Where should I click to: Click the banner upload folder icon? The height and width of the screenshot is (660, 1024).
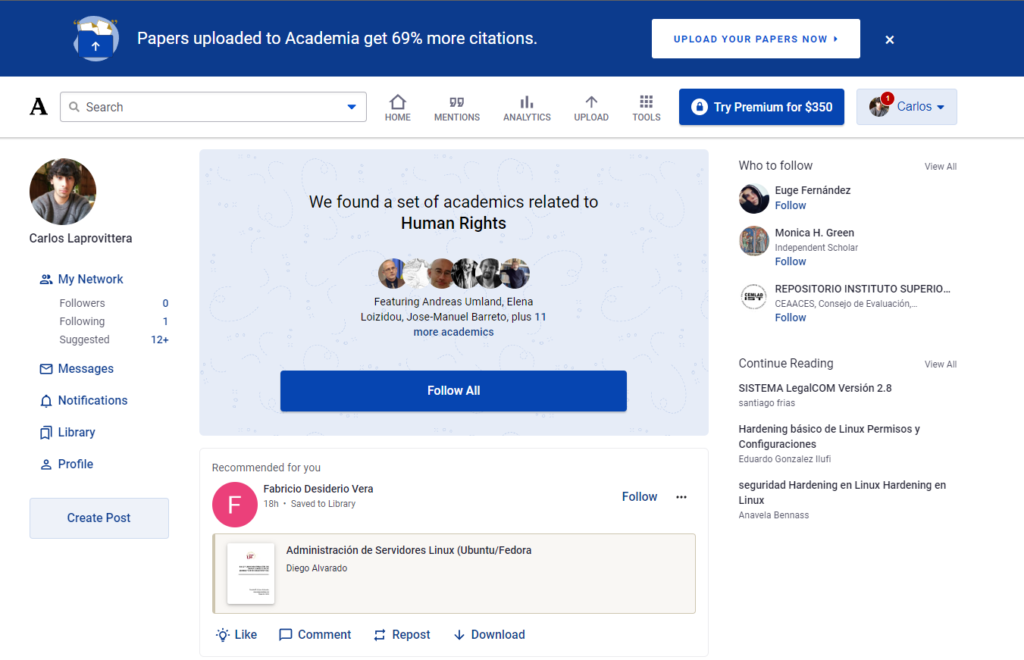point(95,39)
